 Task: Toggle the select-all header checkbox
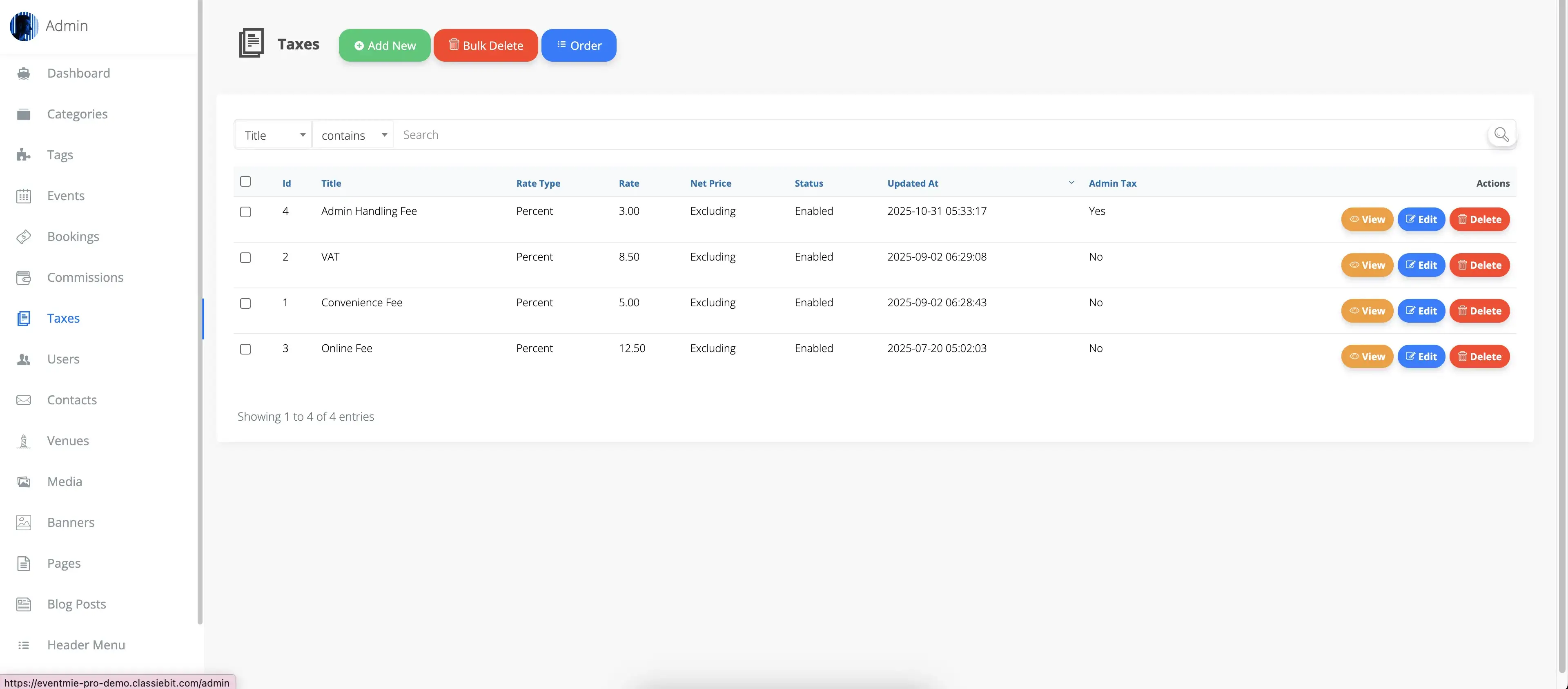(245, 181)
